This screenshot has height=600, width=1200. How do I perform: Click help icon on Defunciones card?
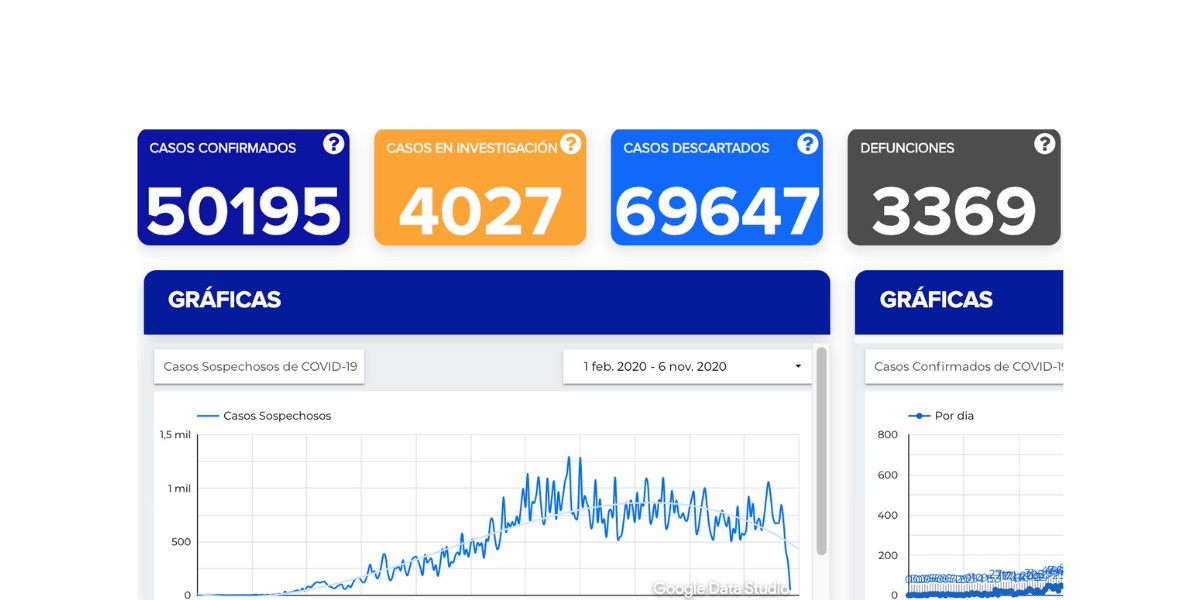click(x=1045, y=144)
